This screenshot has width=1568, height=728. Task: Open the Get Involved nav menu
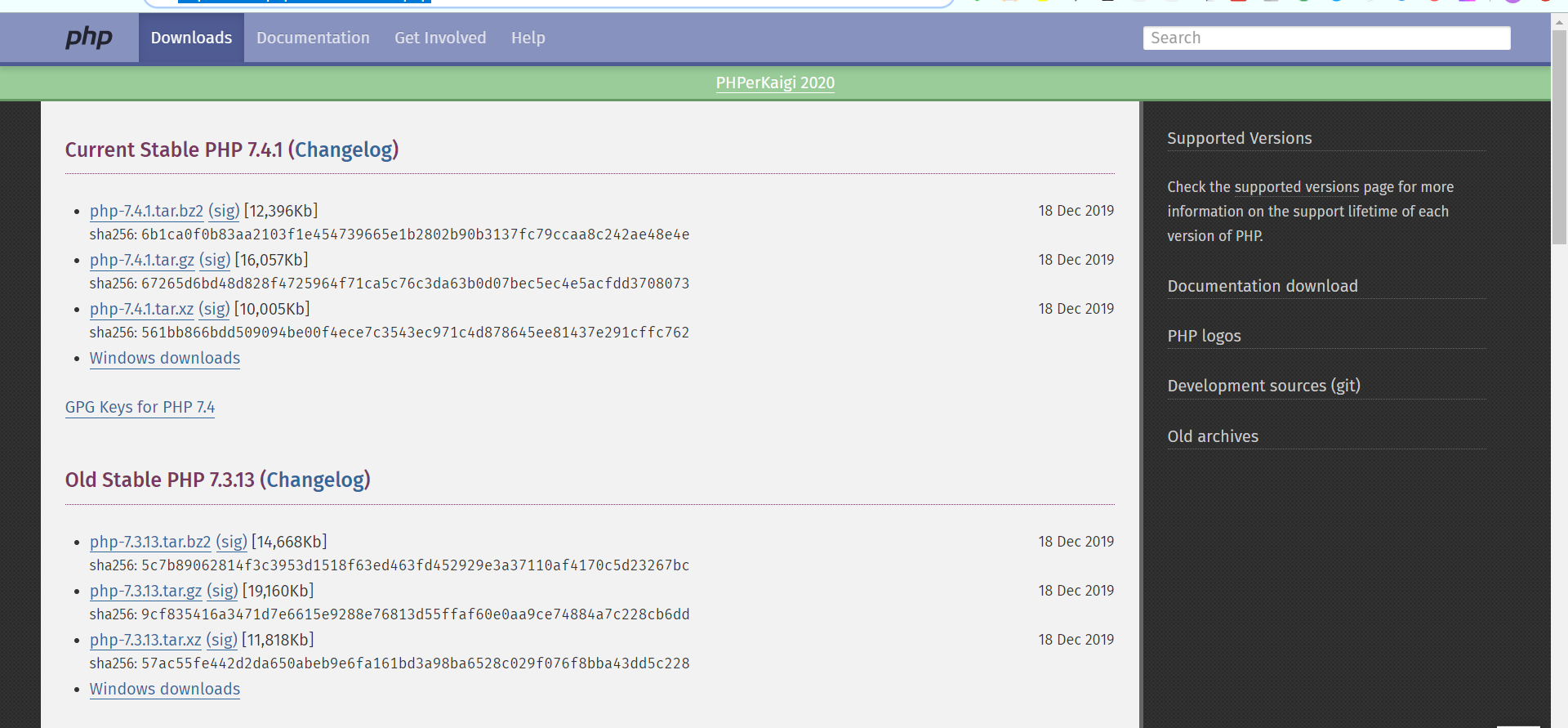click(440, 38)
